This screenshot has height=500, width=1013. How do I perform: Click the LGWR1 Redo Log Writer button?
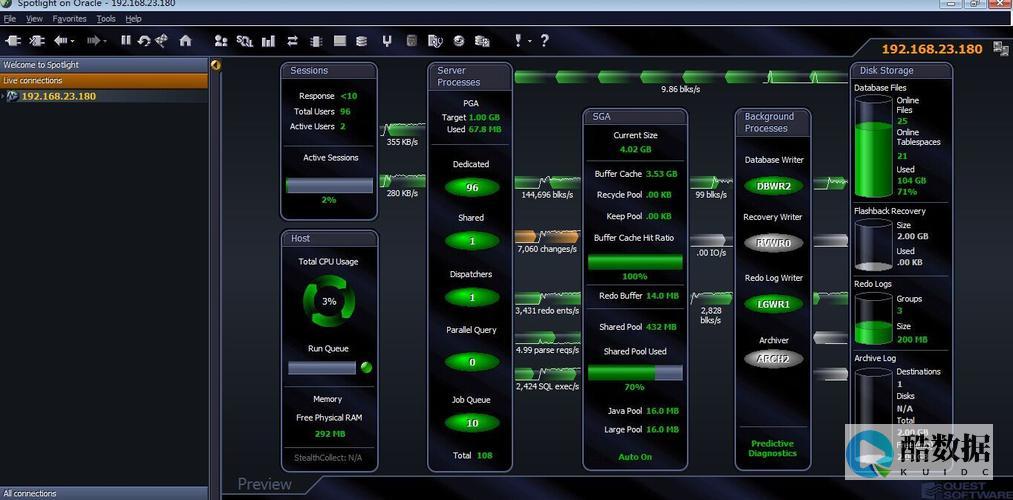773,304
